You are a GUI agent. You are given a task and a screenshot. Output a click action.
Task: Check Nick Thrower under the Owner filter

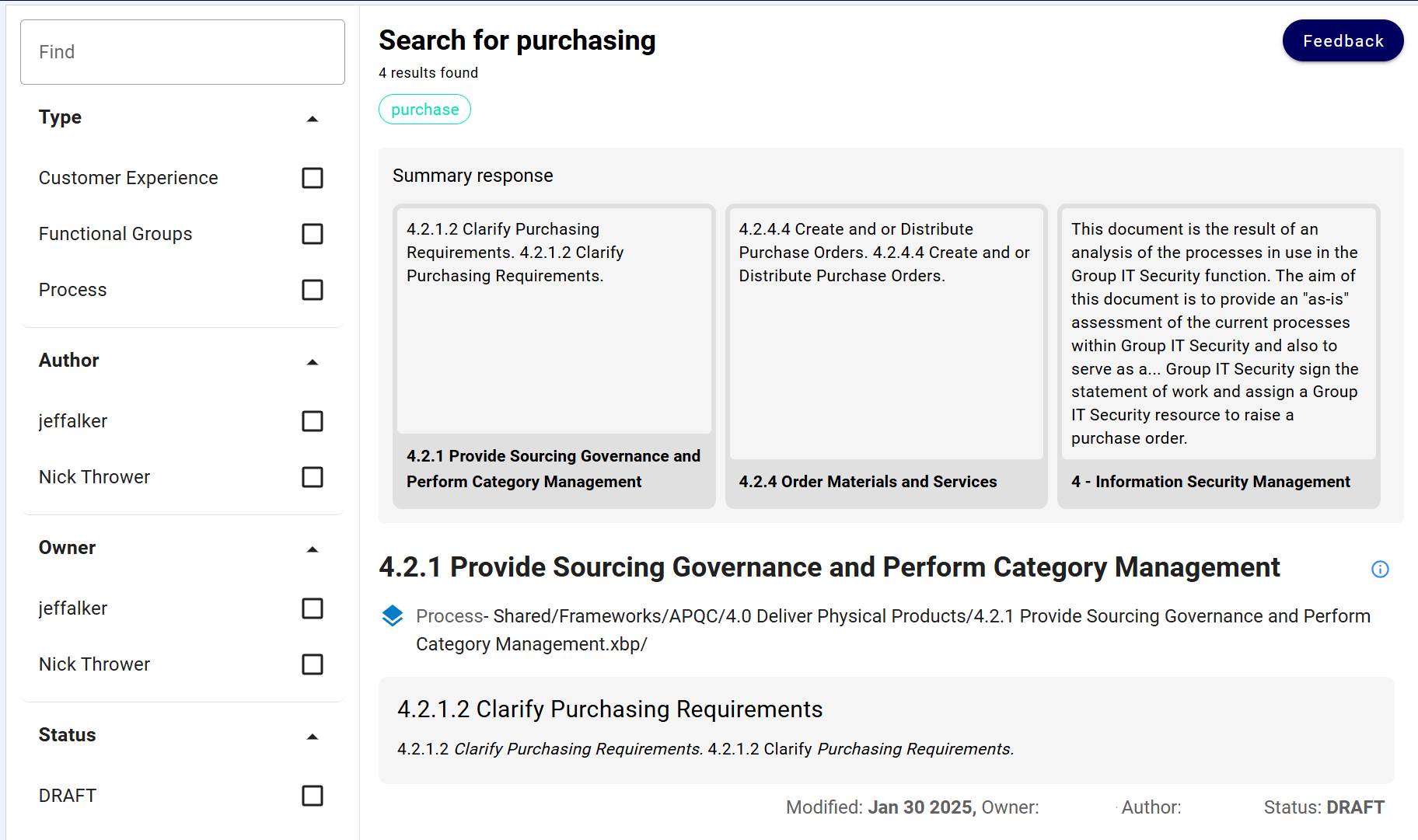point(312,664)
